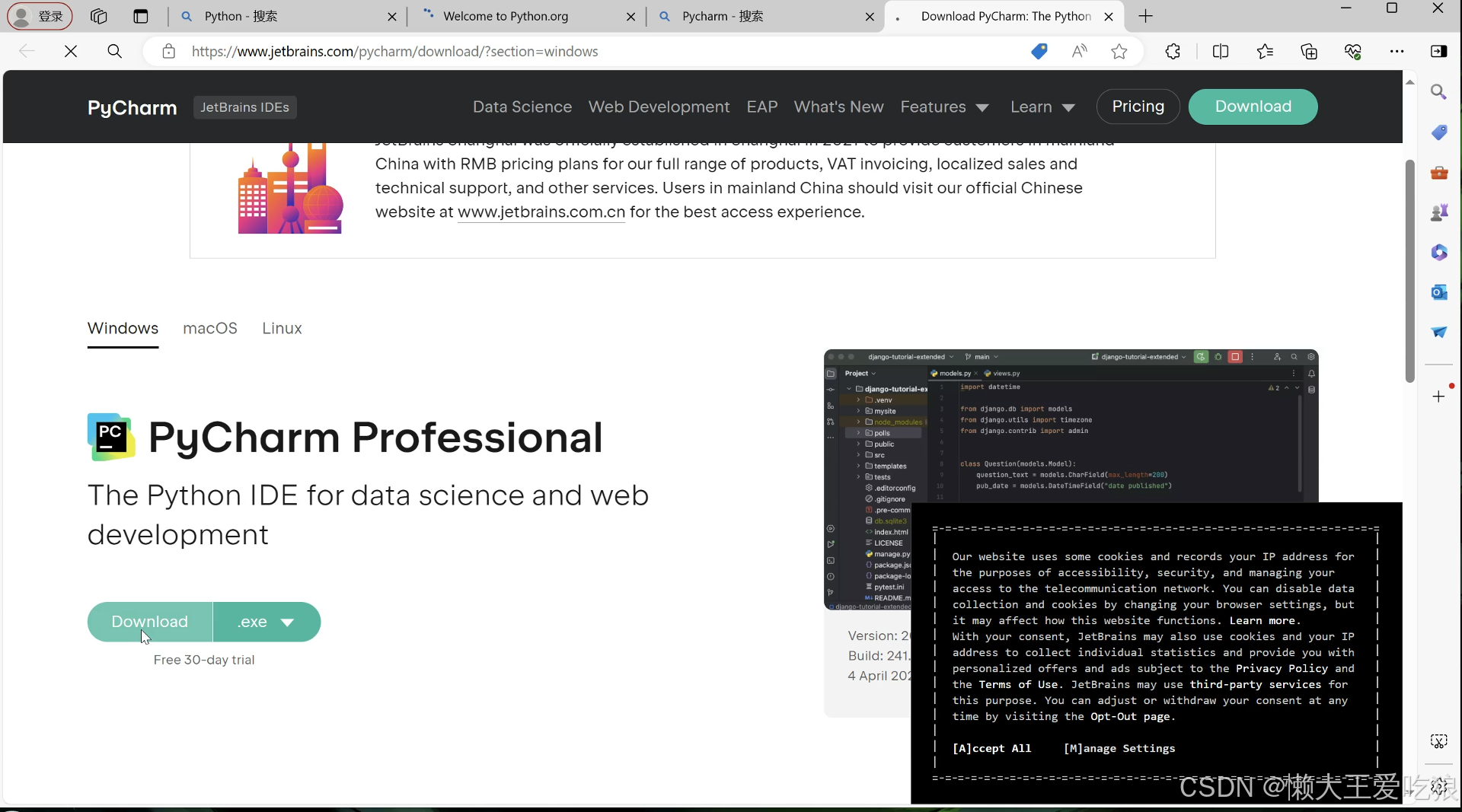Viewport: 1462px width, 812px height.
Task: Toggle the Edge sidebar panel icon
Action: (1439, 51)
